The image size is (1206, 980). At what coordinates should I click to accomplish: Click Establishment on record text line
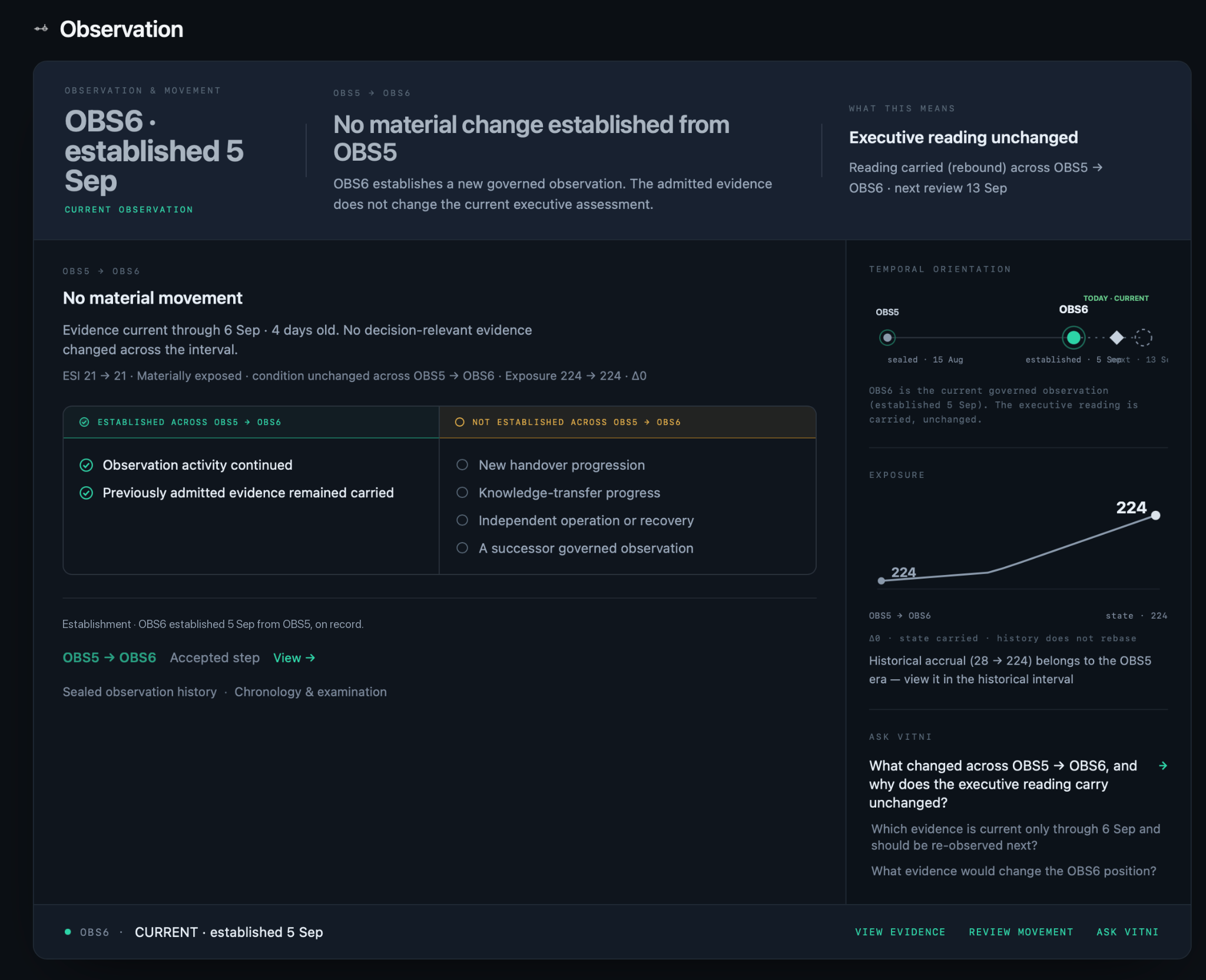(213, 624)
